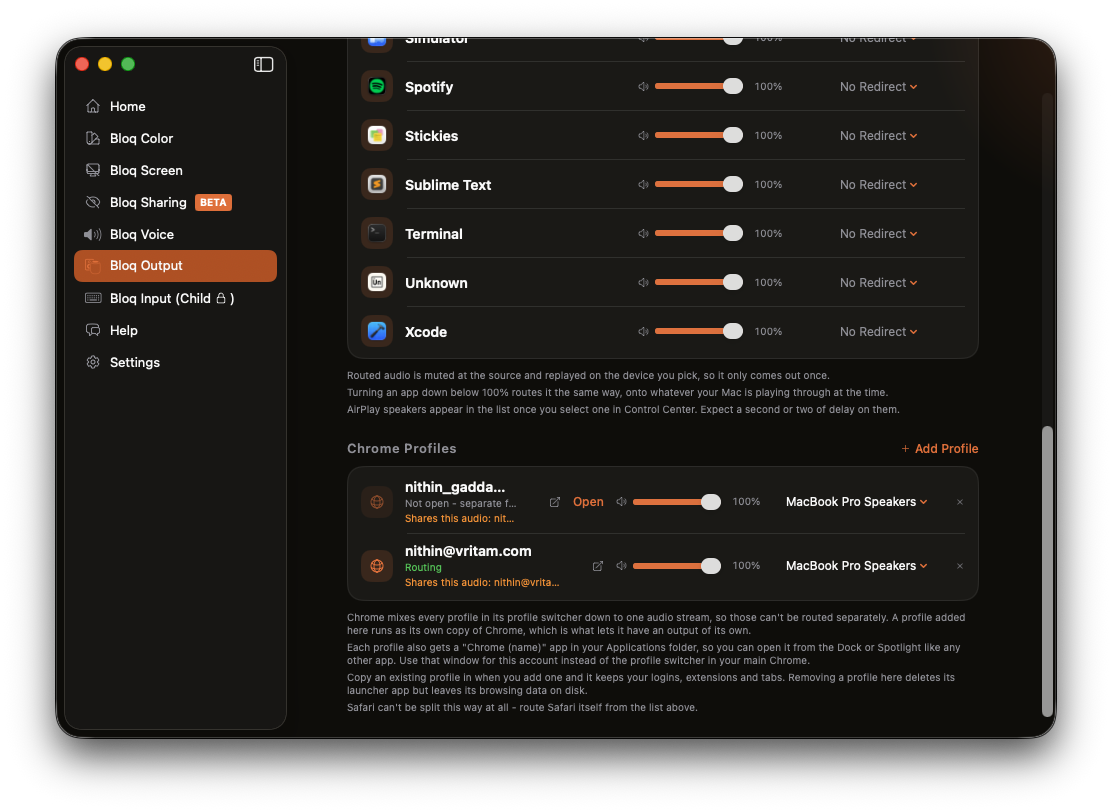Image resolution: width=1112 pixels, height=812 pixels.
Task: Open Bloq Screen section
Action: [175, 170]
